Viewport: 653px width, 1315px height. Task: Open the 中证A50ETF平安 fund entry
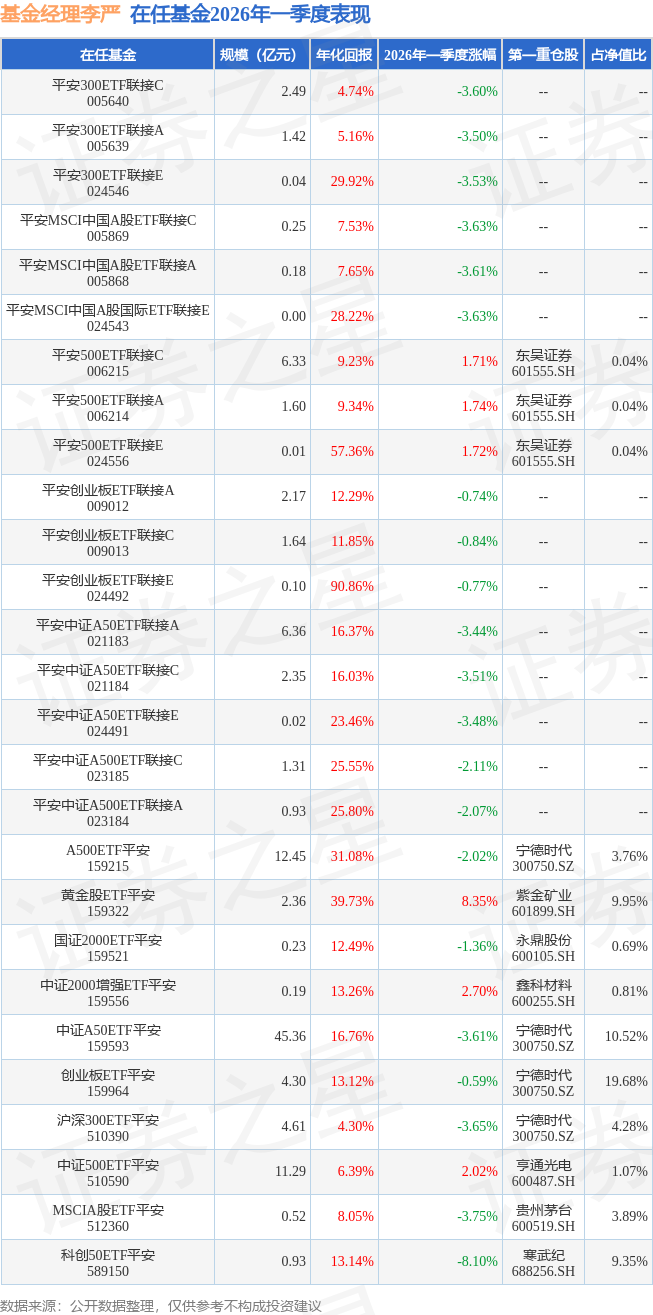(x=108, y=1030)
